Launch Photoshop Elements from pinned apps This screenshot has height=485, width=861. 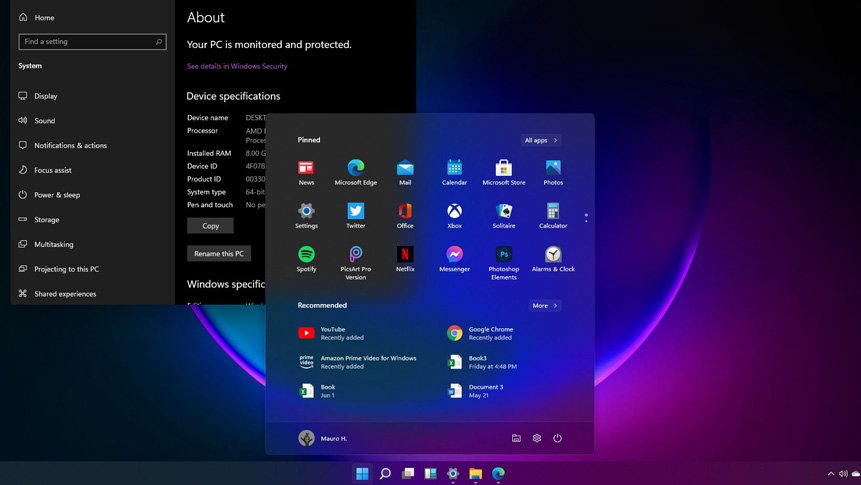[x=503, y=255]
